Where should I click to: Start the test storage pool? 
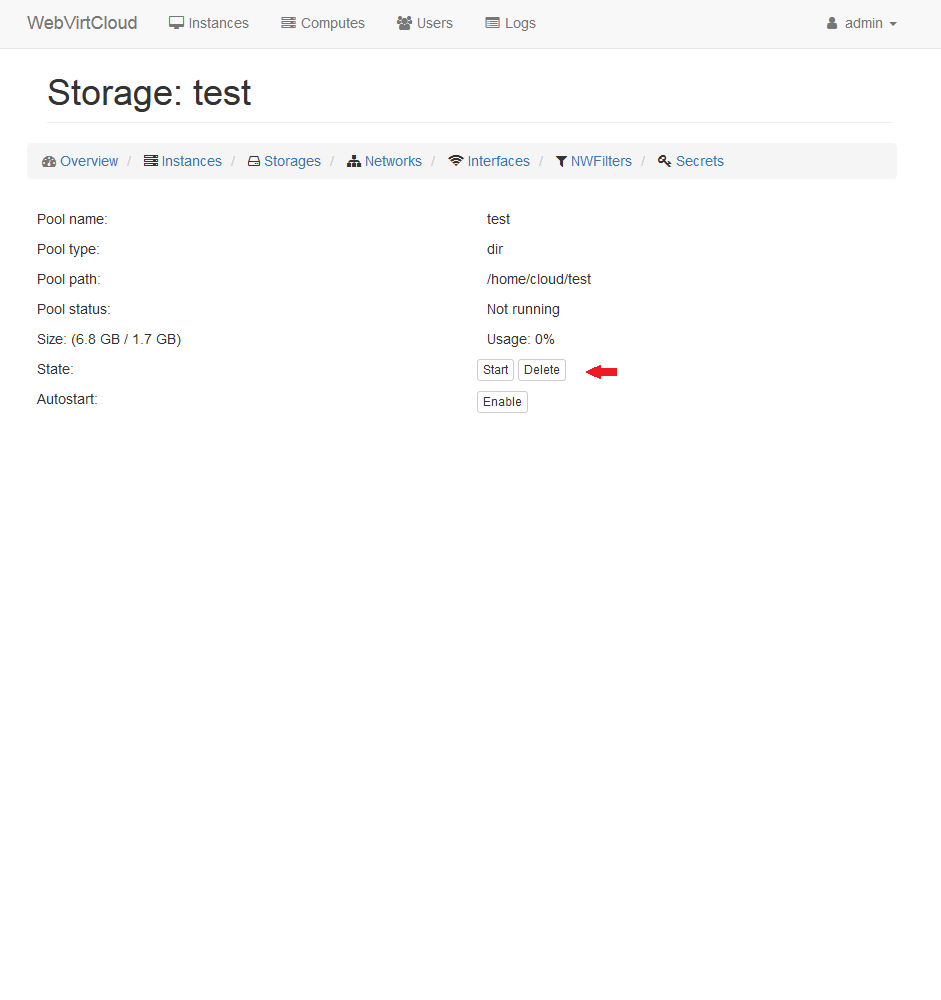[495, 370]
